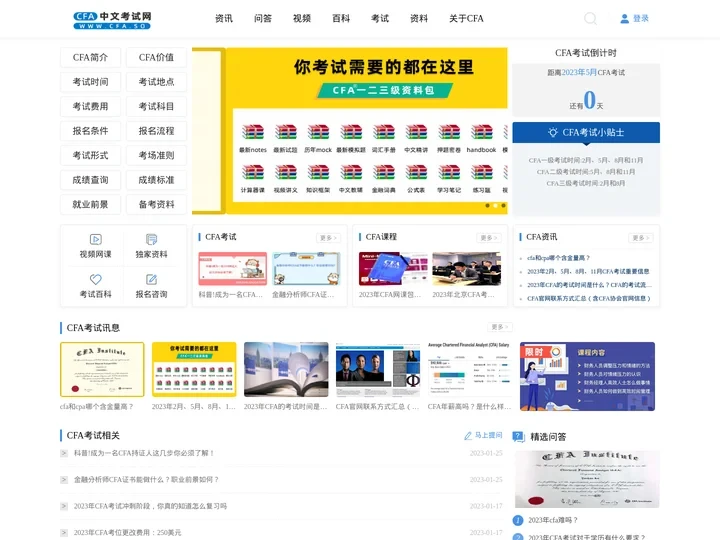Click the 押题密卷 archive icon
The width and height of the screenshot is (720, 540).
449,132
